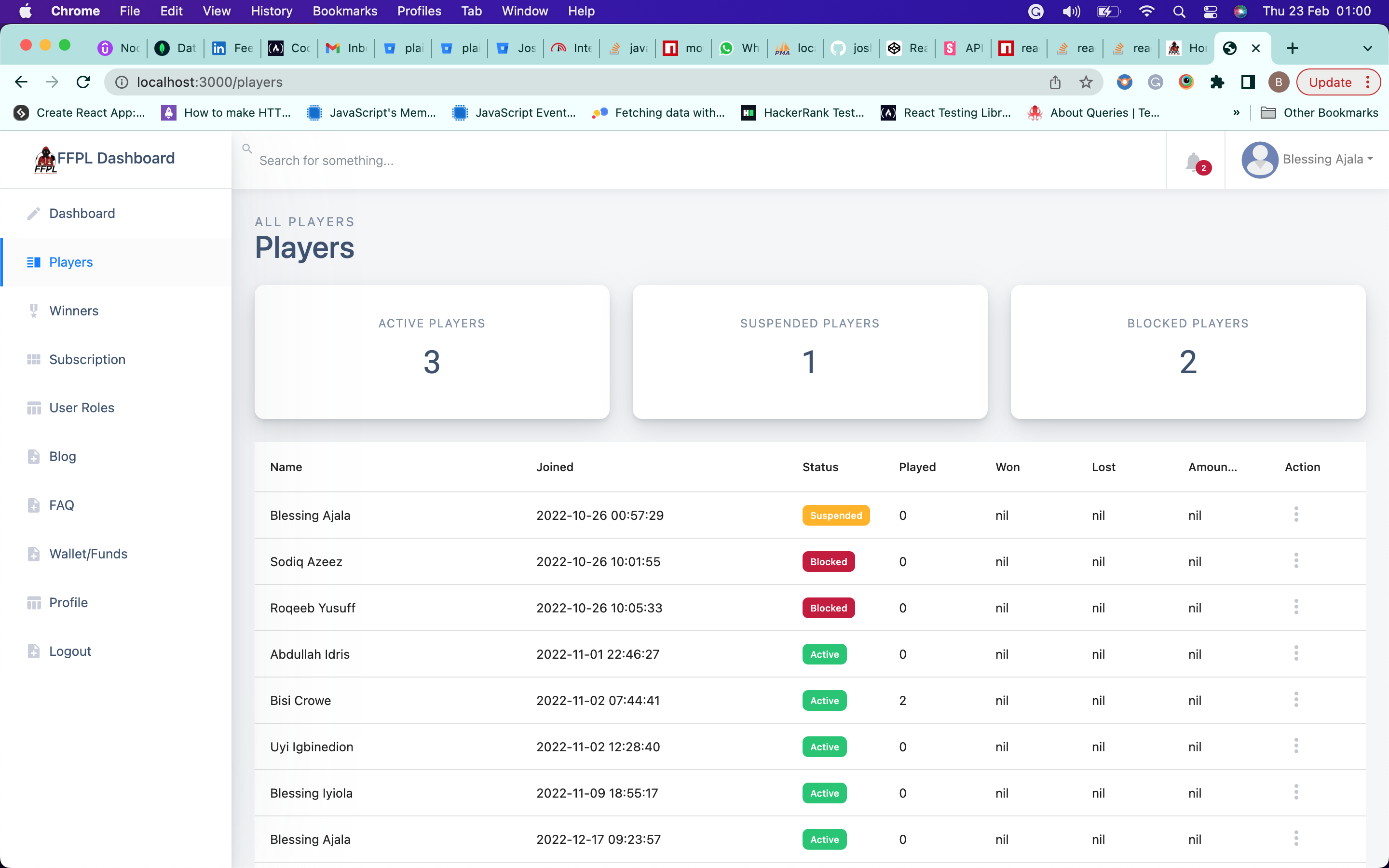
Task: Open macOS Control Center toggle icon
Action: 1210,11
